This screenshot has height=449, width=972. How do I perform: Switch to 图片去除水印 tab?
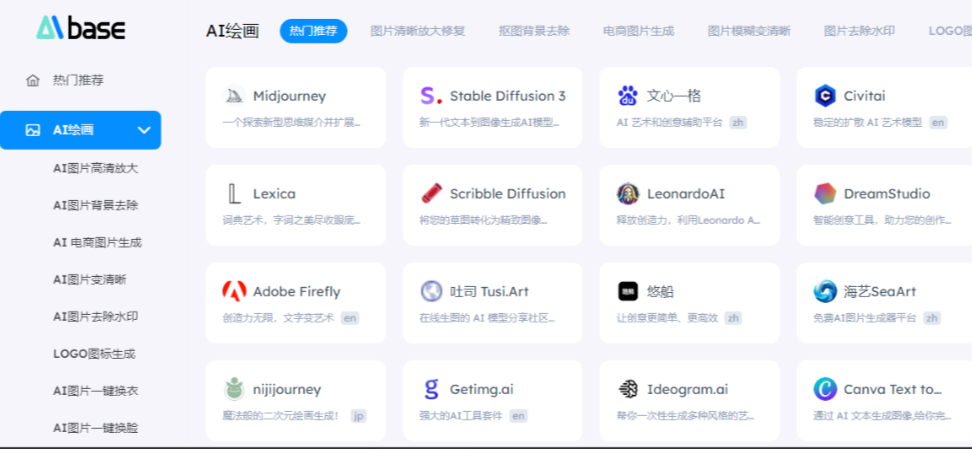click(x=859, y=31)
